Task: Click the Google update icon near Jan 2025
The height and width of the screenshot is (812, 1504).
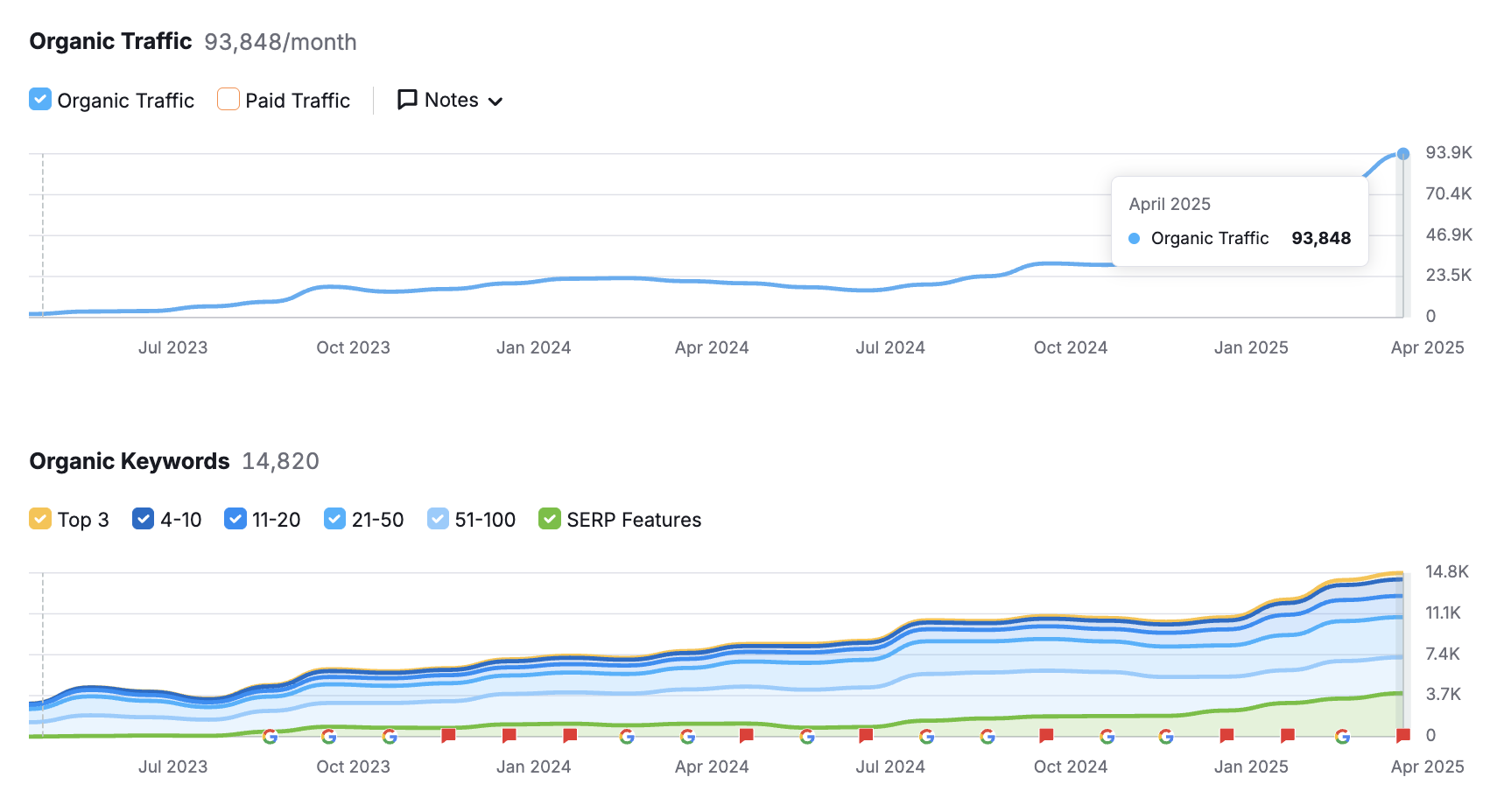Action: [1166, 736]
